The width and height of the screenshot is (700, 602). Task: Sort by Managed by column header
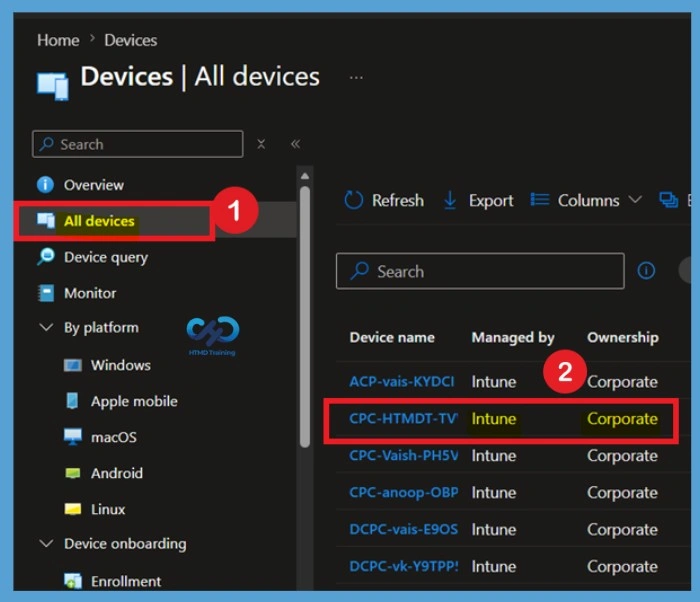tap(512, 338)
